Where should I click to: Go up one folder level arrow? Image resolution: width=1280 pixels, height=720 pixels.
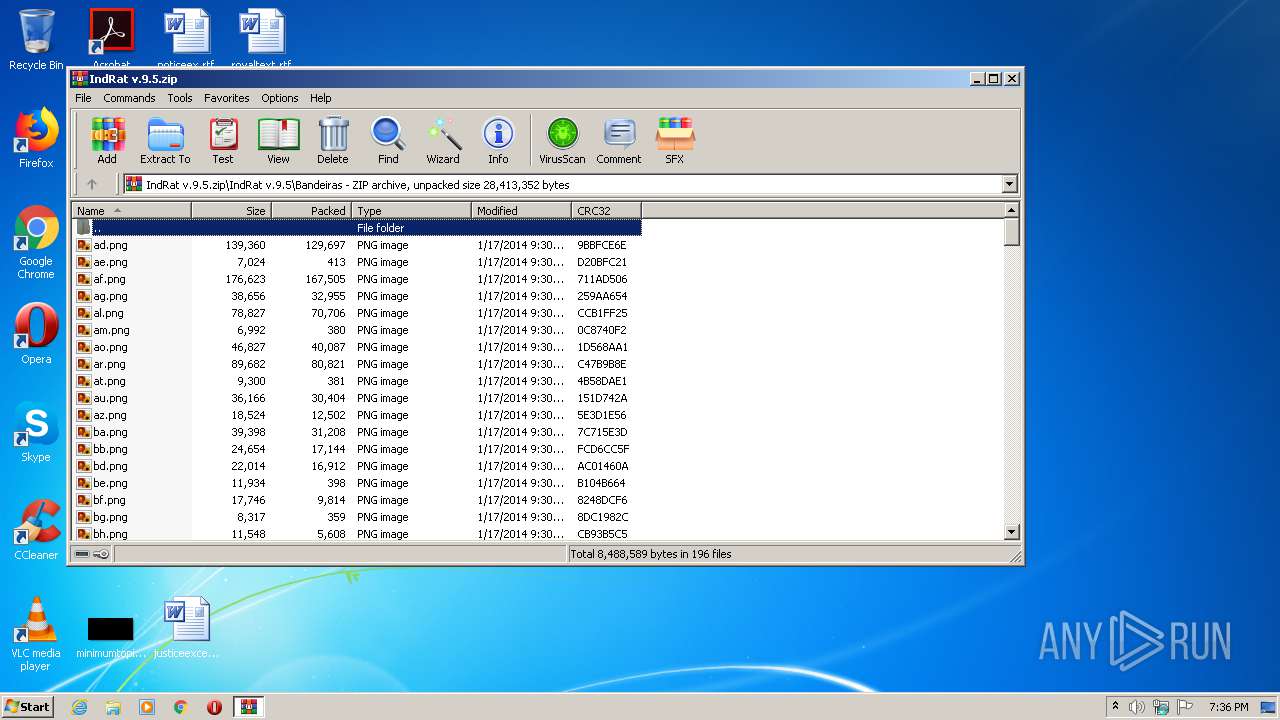(92, 184)
